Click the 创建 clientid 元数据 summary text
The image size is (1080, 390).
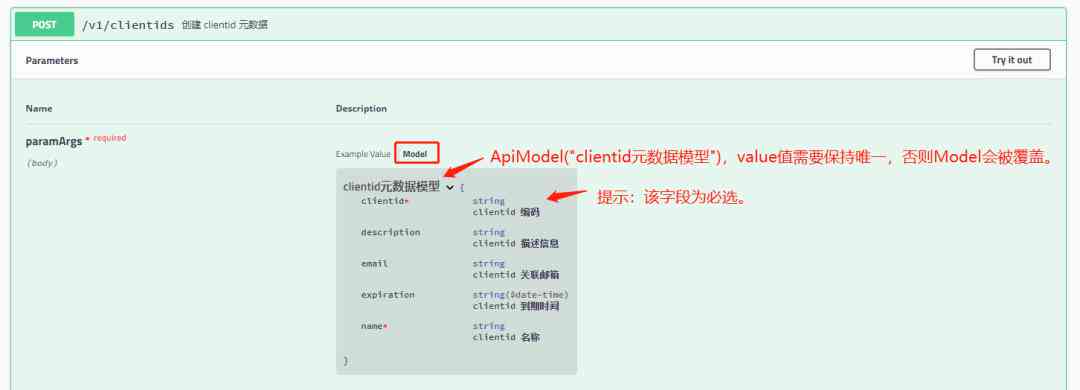pyautogui.click(x=225, y=25)
